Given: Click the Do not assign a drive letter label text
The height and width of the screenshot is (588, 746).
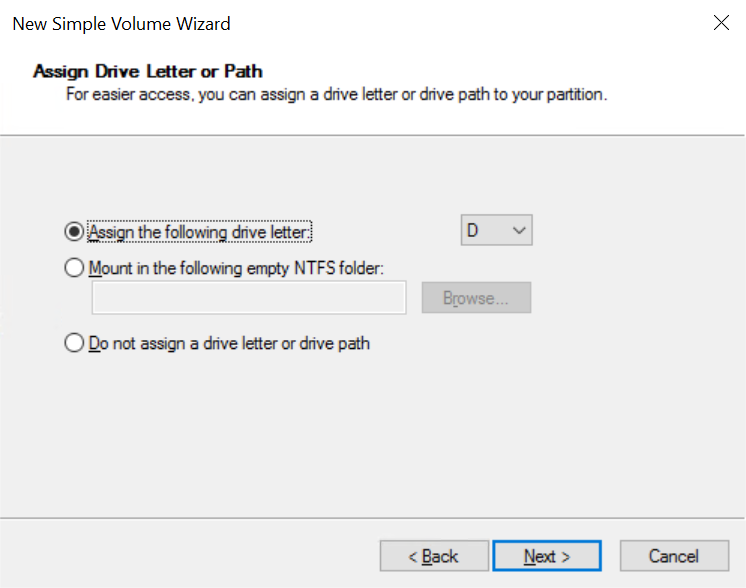Looking at the screenshot, I should 229,343.
